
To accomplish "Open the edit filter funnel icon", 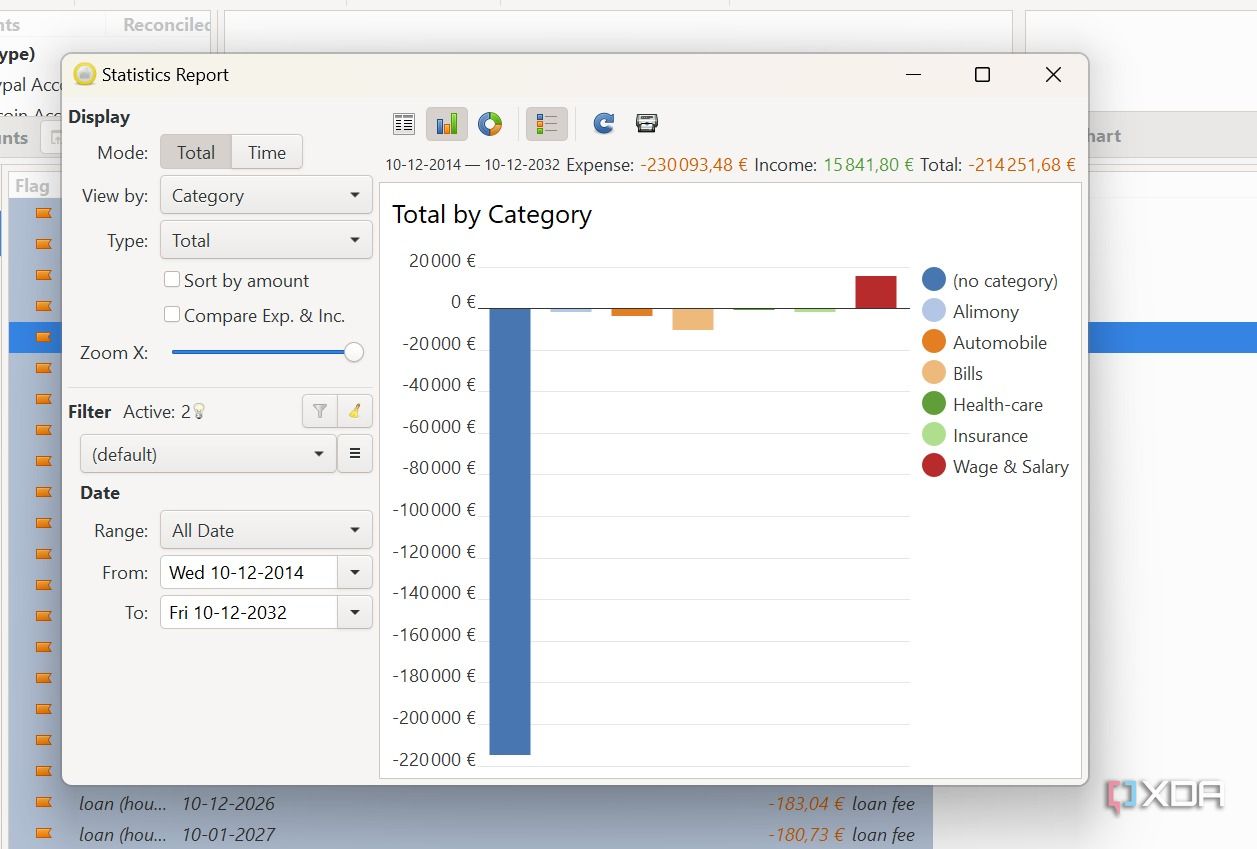I will [320, 411].
